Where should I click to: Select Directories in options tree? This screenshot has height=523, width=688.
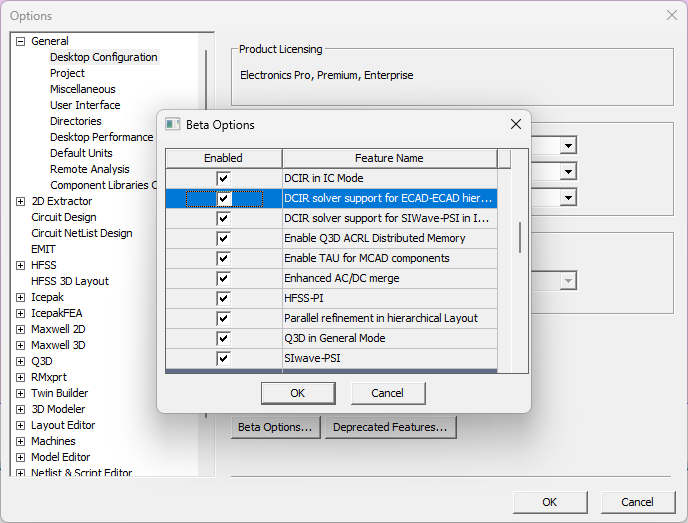pyautogui.click(x=75, y=121)
